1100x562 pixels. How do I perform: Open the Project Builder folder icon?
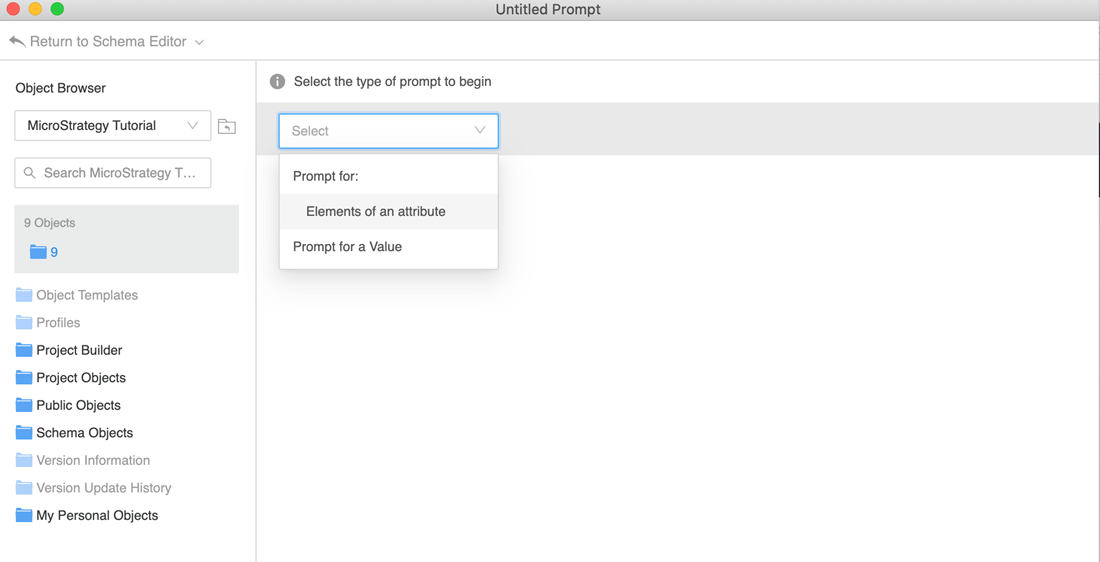pos(24,350)
